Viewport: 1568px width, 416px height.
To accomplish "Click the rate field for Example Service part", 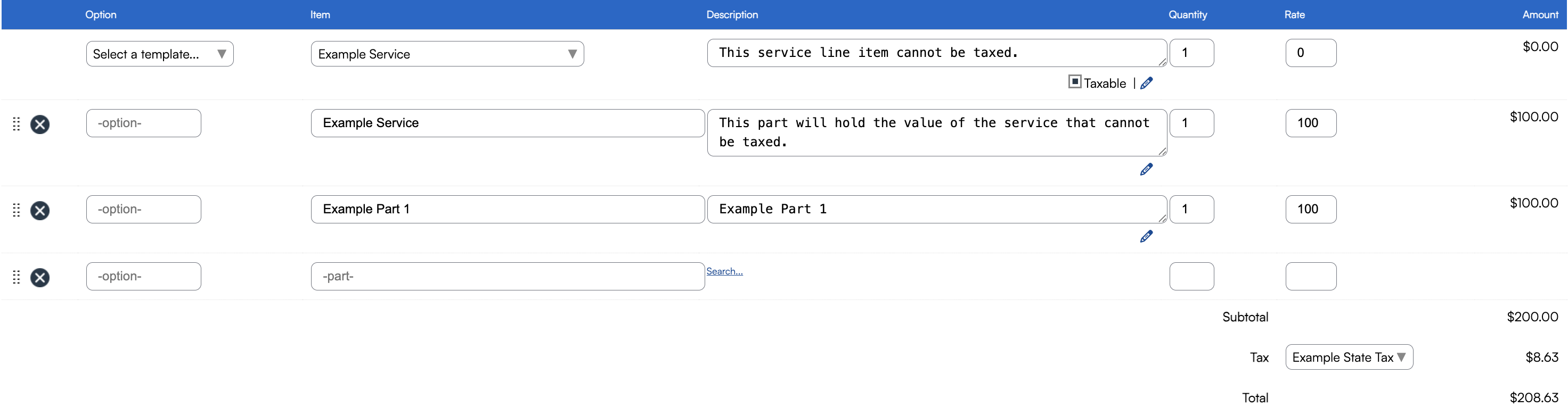I will [1311, 123].
